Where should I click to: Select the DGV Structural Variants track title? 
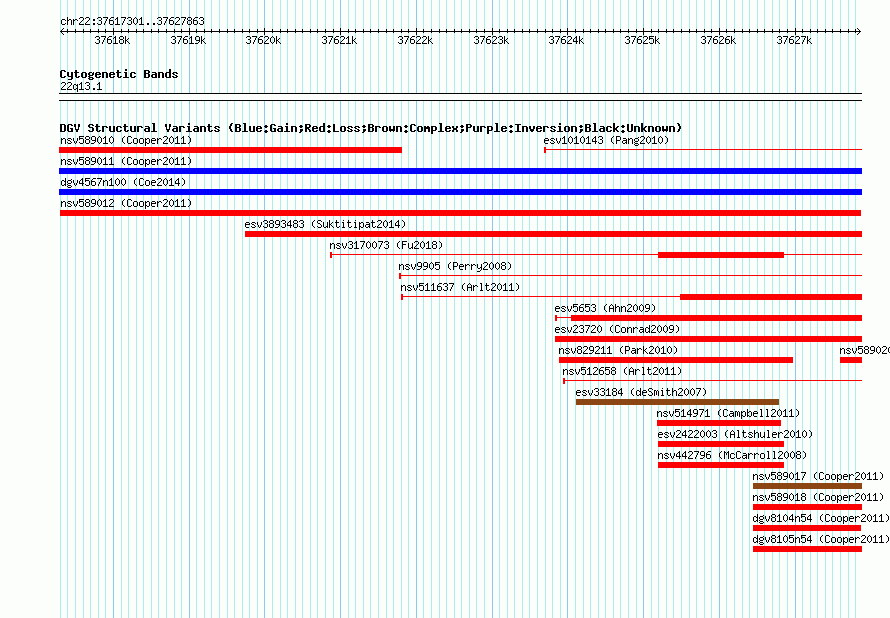coord(371,128)
